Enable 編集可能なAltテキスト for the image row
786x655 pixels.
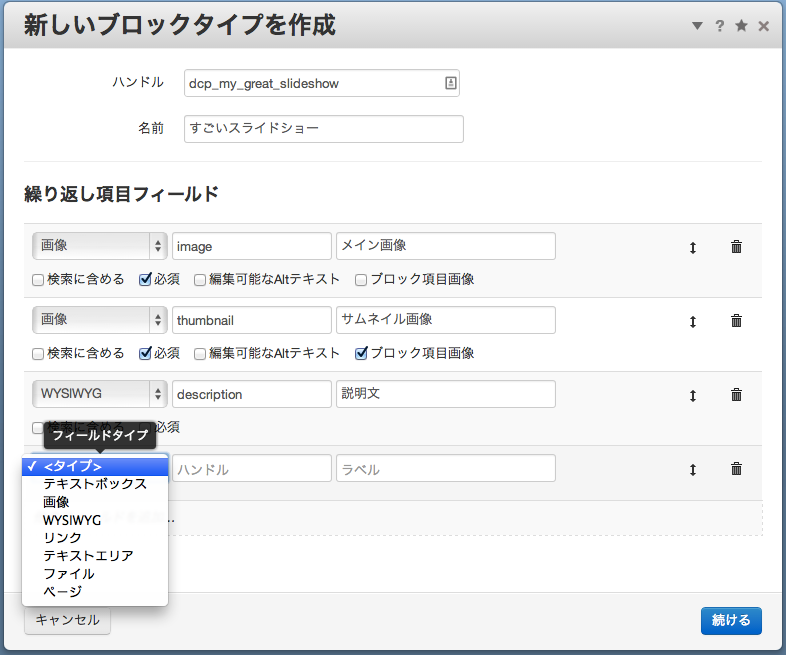200,280
